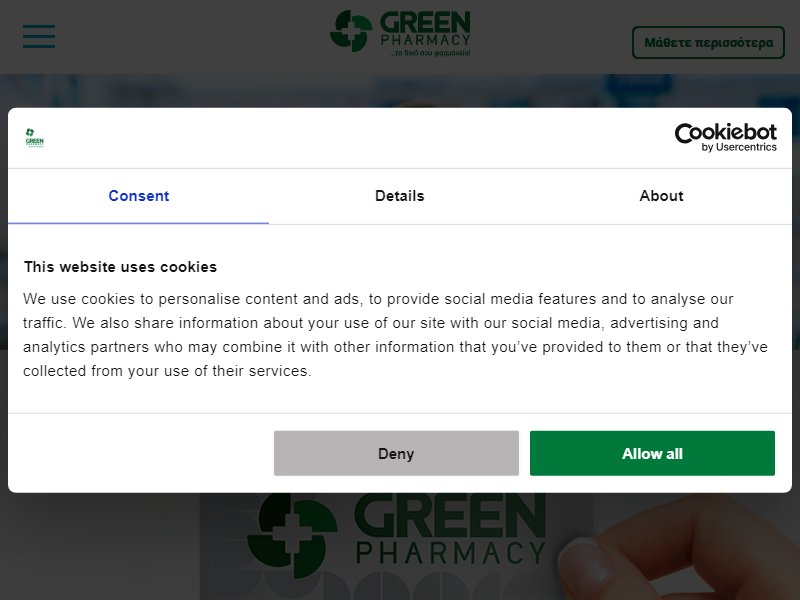The width and height of the screenshot is (800, 600).
Task: Click the Allow all button
Action: 652,453
